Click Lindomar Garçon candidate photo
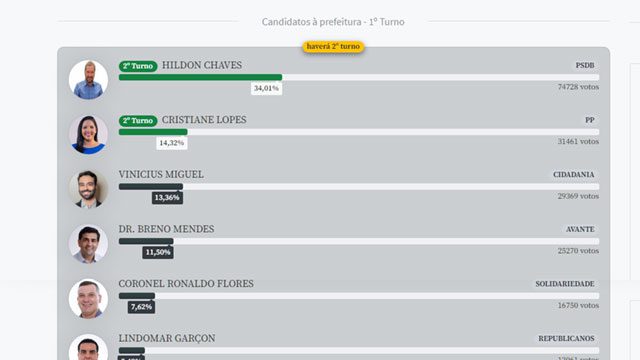The height and width of the screenshot is (360, 640). (88, 347)
